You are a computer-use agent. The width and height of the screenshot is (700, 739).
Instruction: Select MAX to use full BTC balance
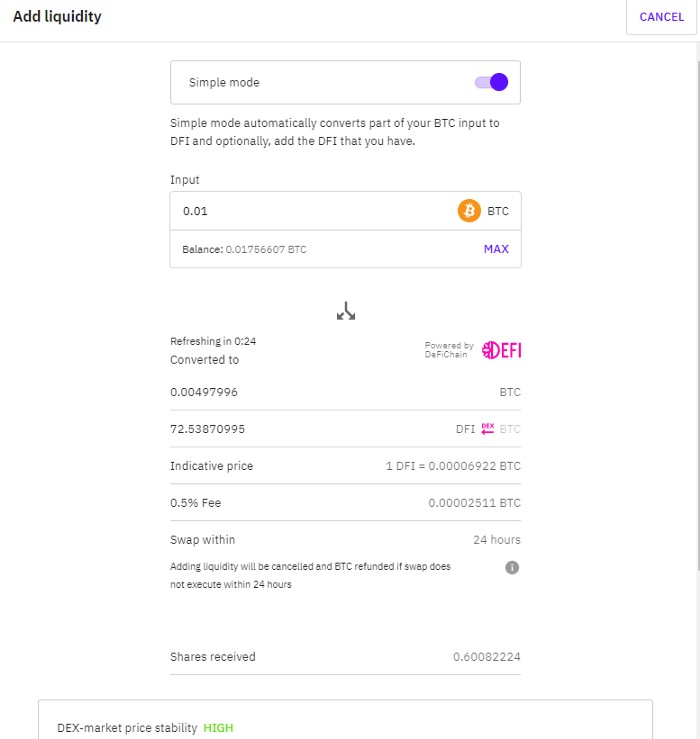(x=496, y=249)
